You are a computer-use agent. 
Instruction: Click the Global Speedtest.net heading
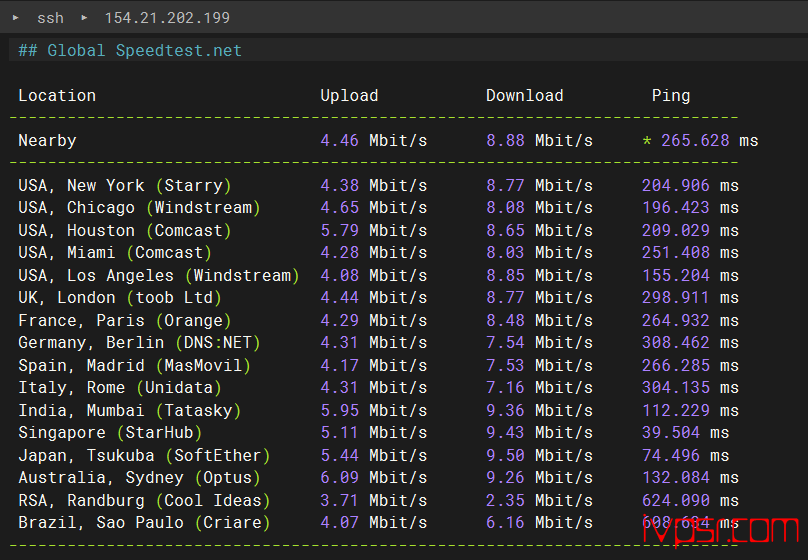click(130, 50)
